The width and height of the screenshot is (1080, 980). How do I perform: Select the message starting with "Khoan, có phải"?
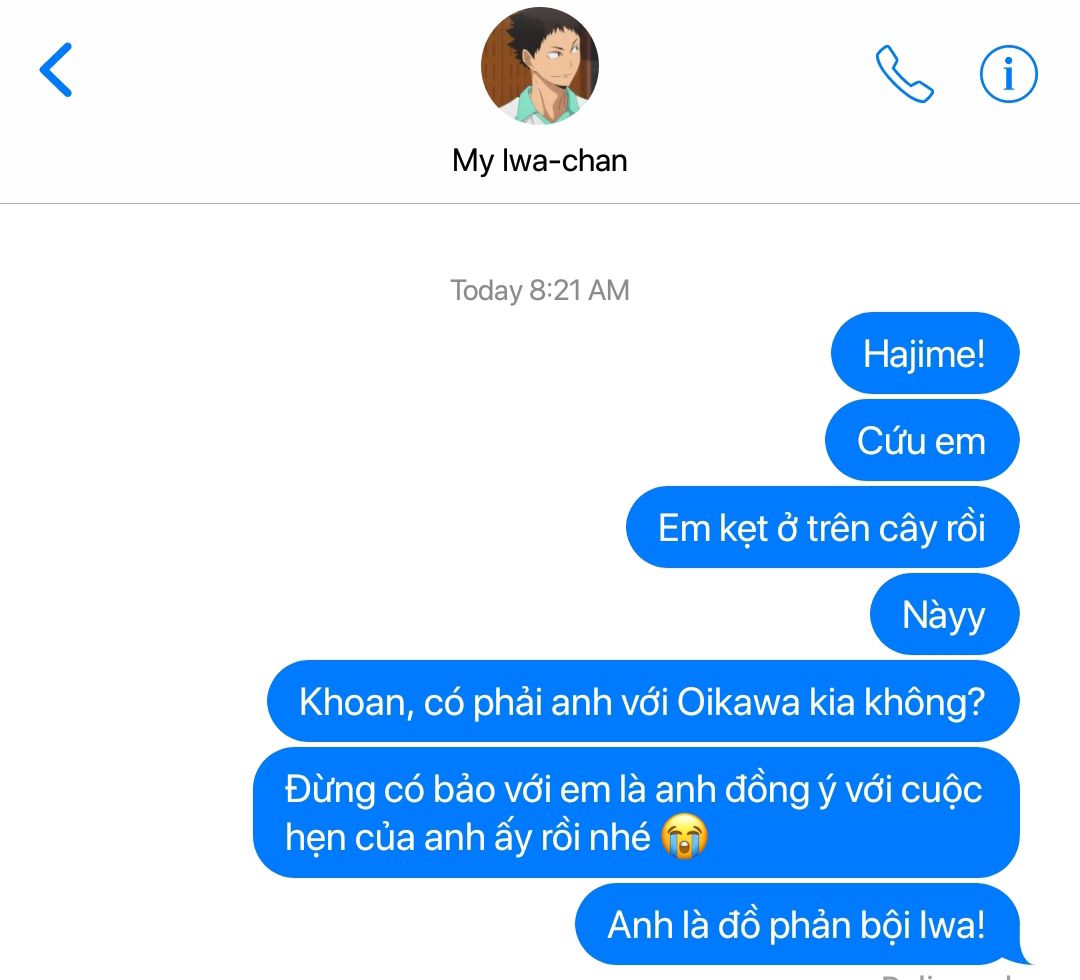point(643,701)
